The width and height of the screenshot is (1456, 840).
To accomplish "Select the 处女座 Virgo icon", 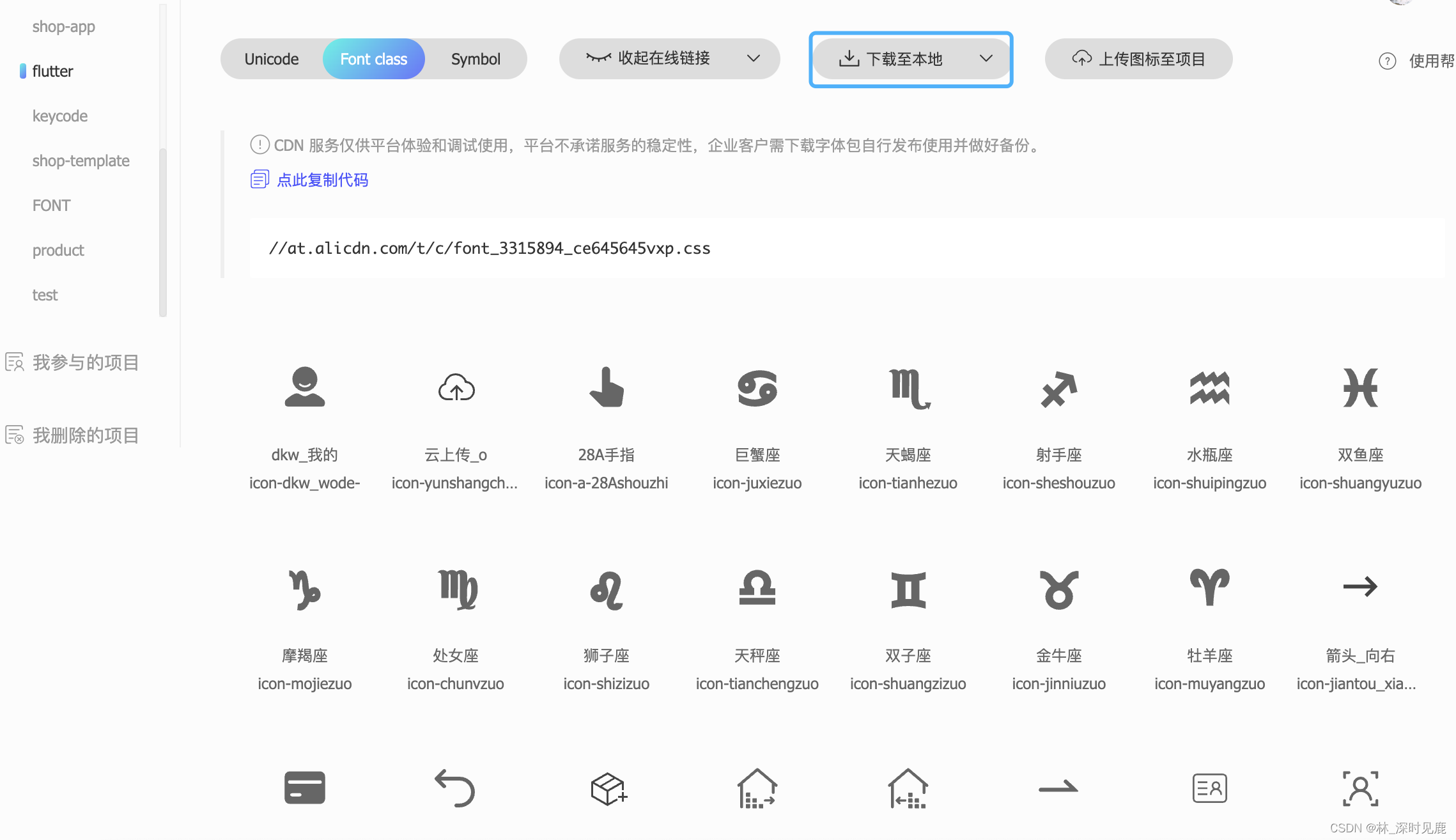I will click(x=458, y=589).
